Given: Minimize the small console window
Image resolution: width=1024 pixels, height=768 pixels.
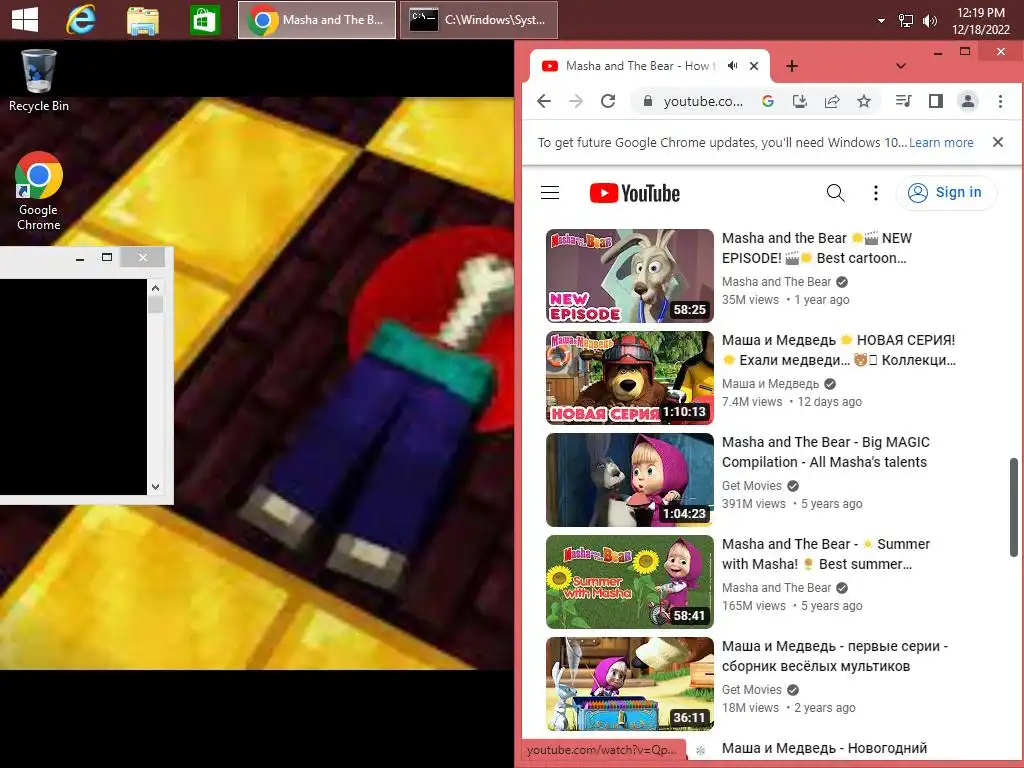Looking at the screenshot, I should (80, 258).
